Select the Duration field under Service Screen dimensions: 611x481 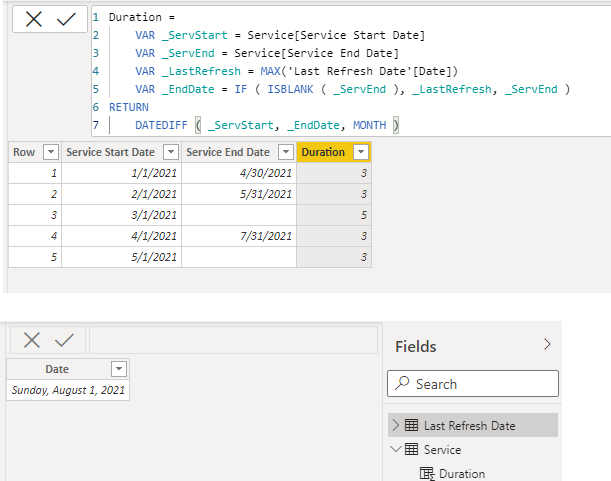(462, 474)
